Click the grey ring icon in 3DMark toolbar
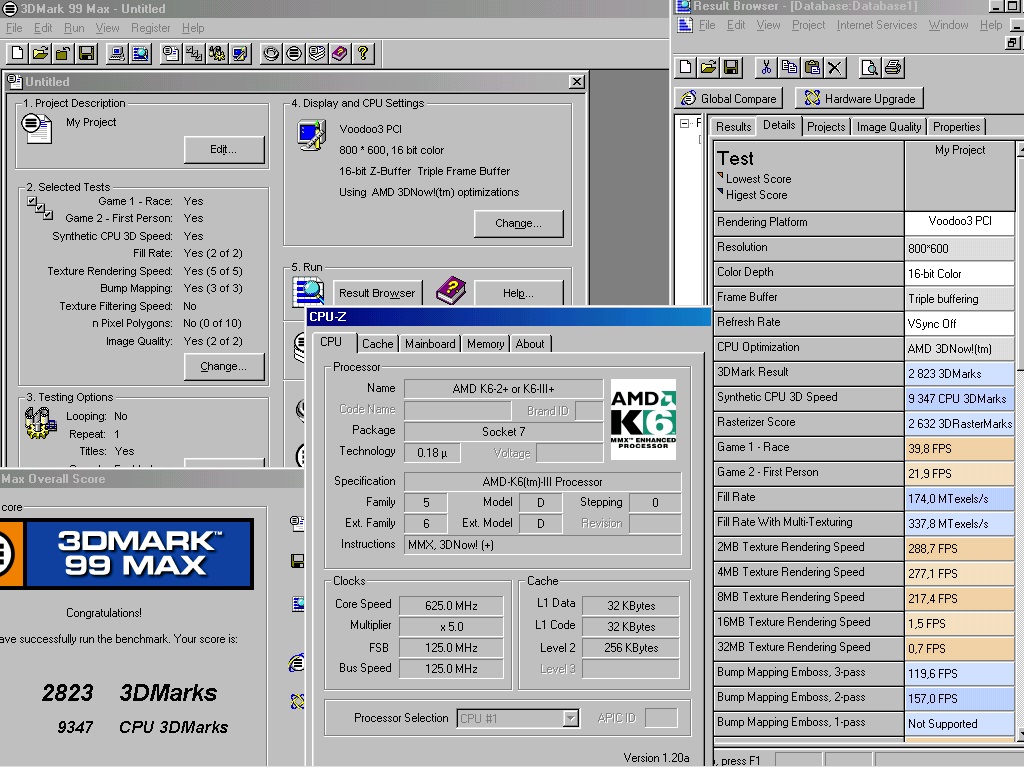Image resolution: width=1024 pixels, height=768 pixels. point(271,54)
